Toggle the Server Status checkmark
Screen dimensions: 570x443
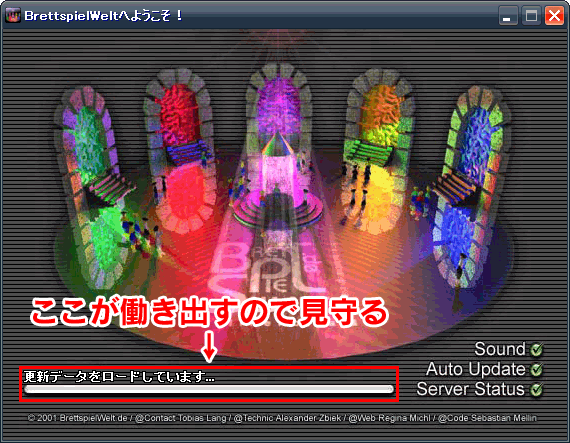[x=536, y=390]
